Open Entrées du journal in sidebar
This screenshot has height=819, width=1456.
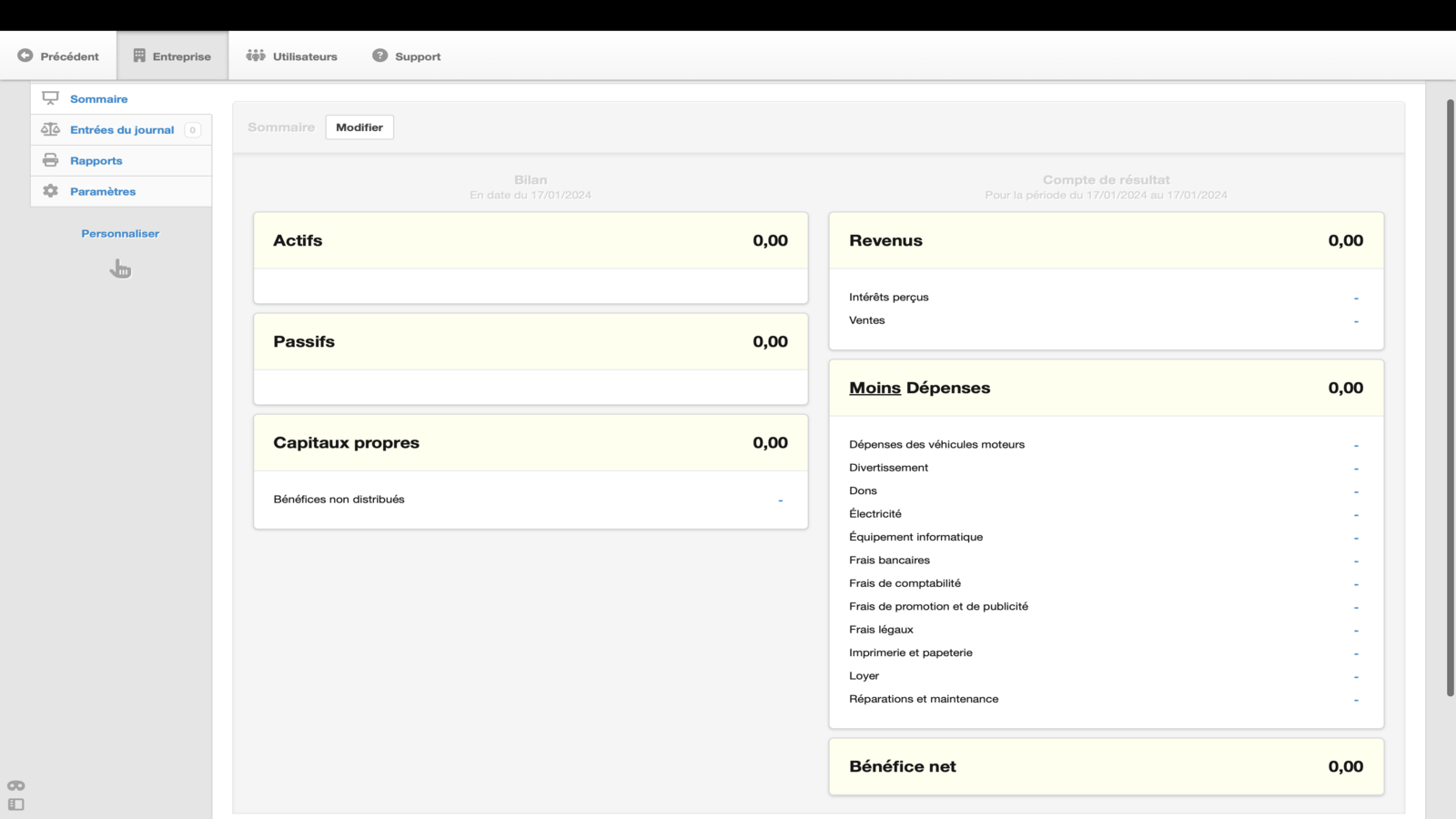[x=121, y=130]
